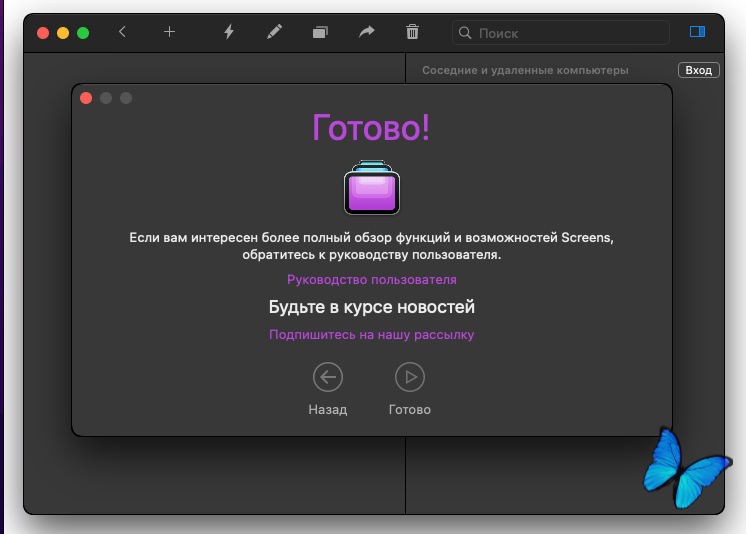Click the duplicate windows icon
The height and width of the screenshot is (534, 746).
coord(320,32)
